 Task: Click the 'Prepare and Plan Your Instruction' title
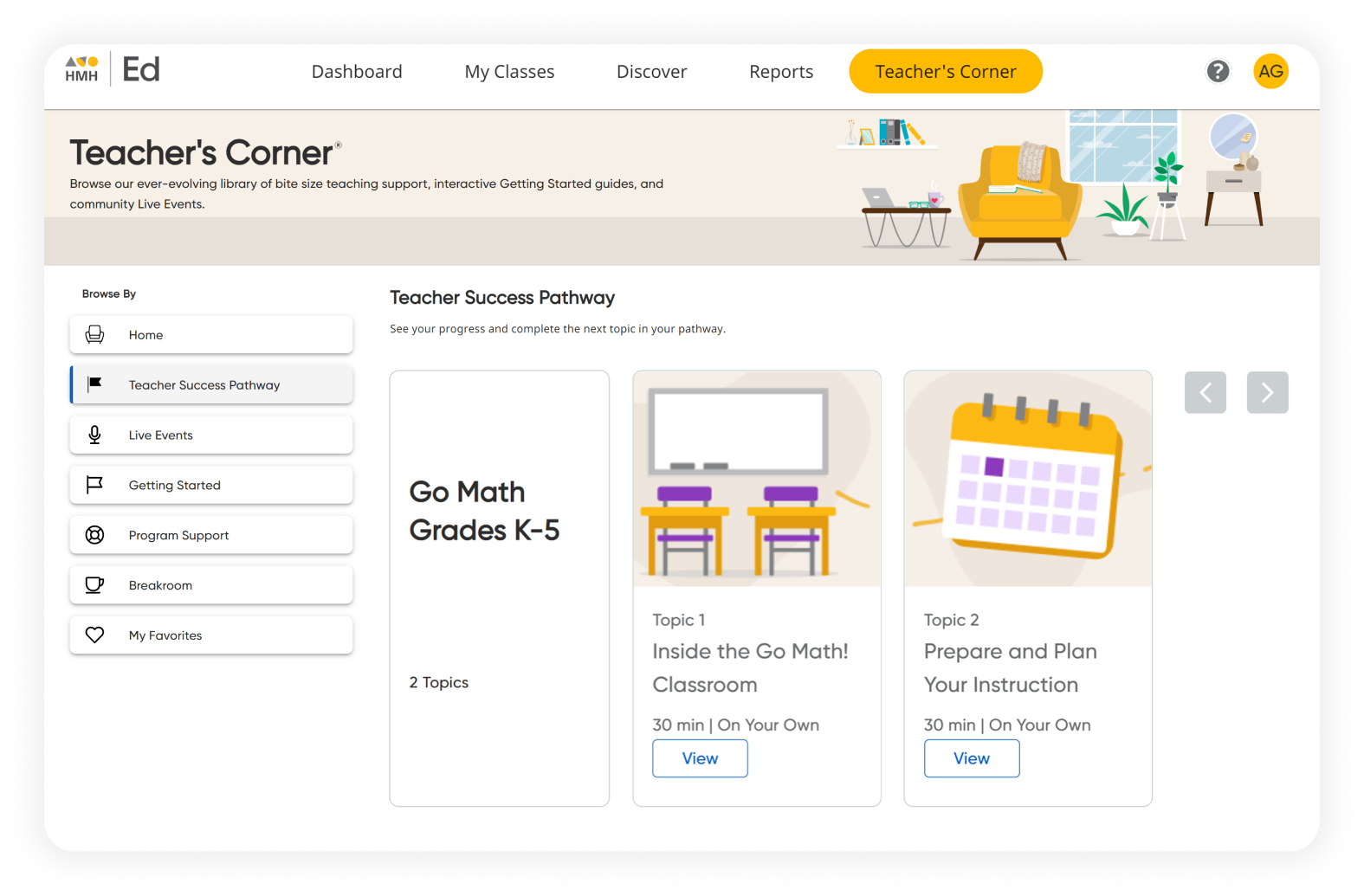pos(1011,667)
